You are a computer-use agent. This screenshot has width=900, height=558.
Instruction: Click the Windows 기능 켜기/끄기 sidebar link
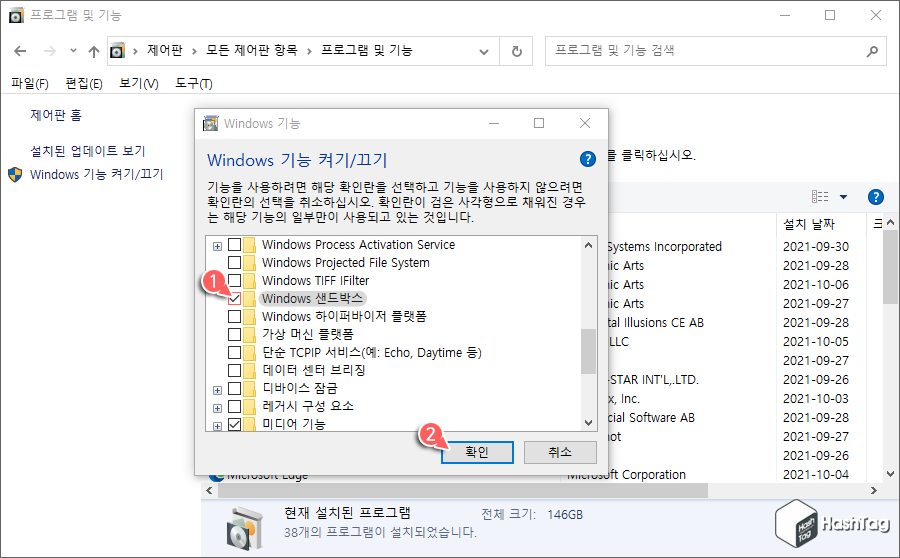pyautogui.click(x=96, y=175)
